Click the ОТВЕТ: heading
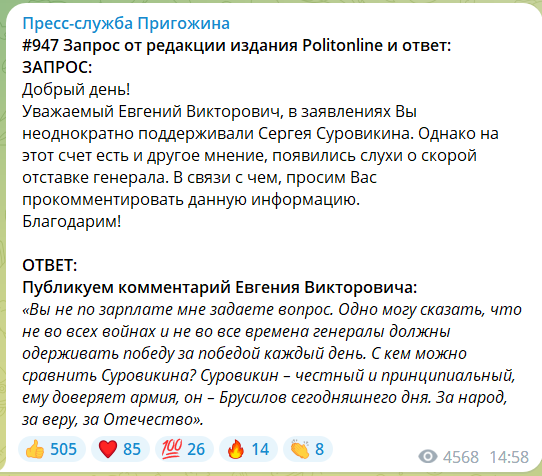 point(50,265)
